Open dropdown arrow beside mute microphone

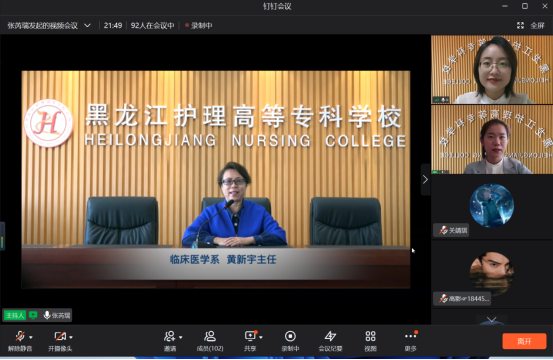[x=31, y=337]
